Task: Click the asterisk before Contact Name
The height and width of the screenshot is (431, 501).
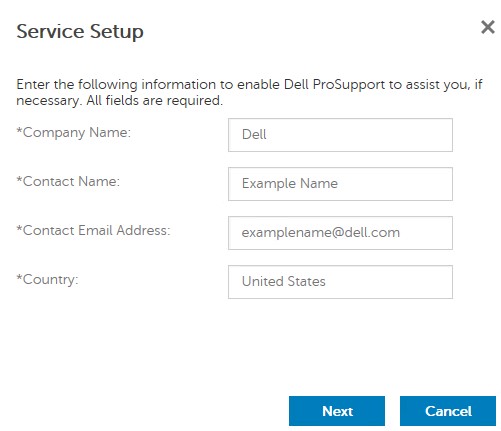Action: pos(19,179)
